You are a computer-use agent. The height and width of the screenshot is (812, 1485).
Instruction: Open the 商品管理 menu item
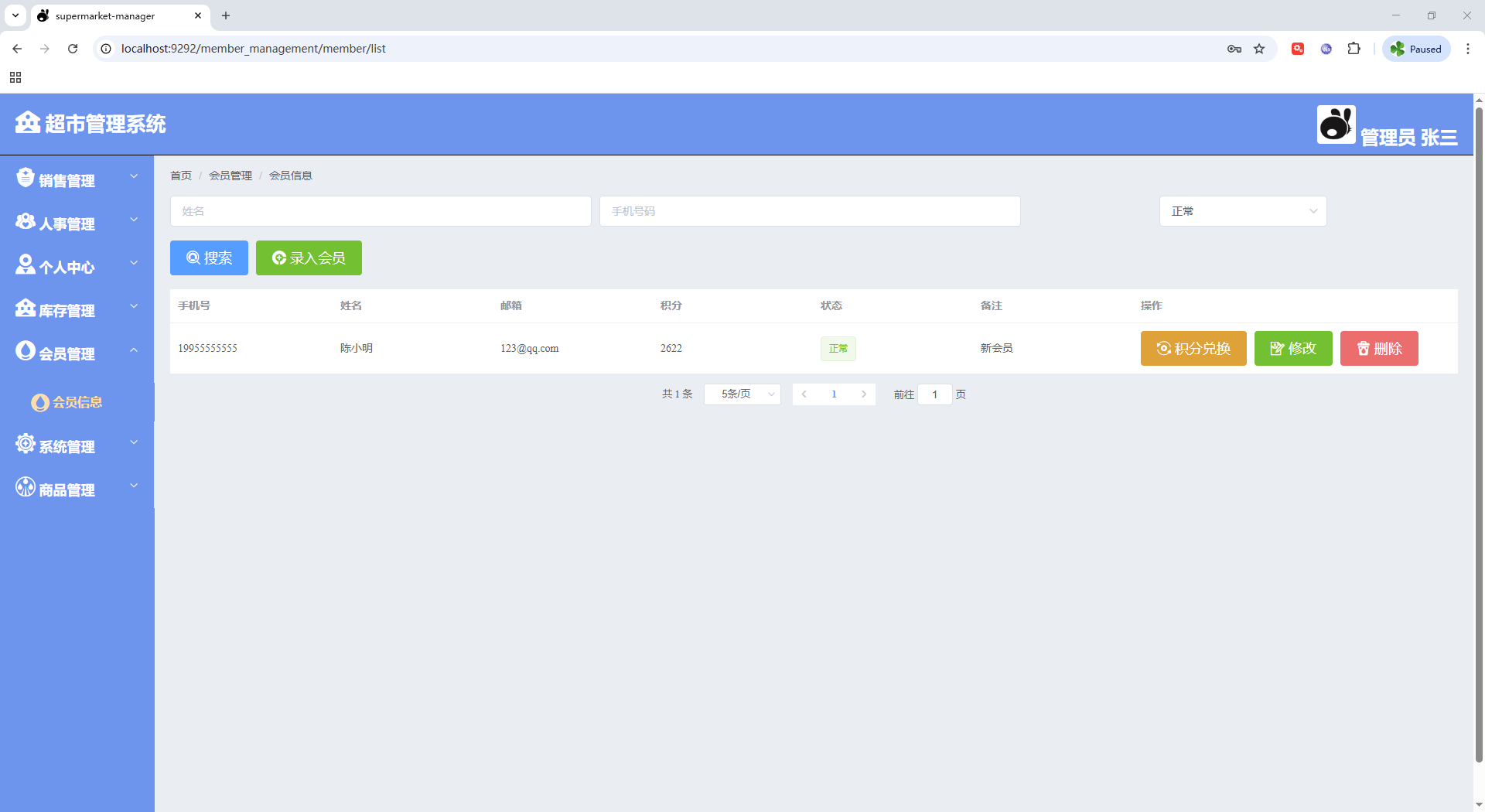click(x=76, y=489)
